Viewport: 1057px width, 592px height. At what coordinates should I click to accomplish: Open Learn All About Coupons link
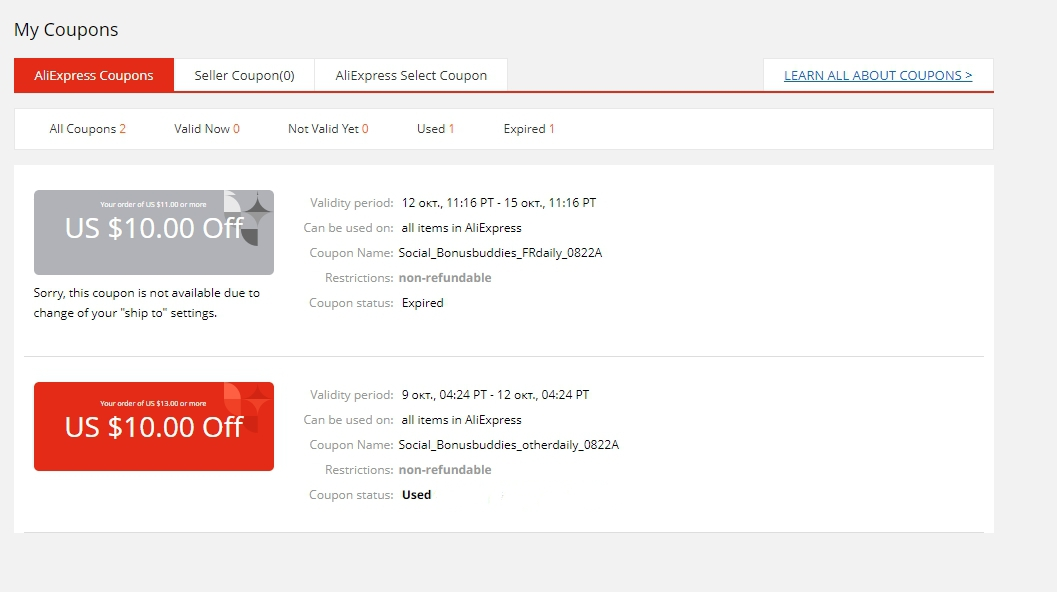click(x=878, y=75)
